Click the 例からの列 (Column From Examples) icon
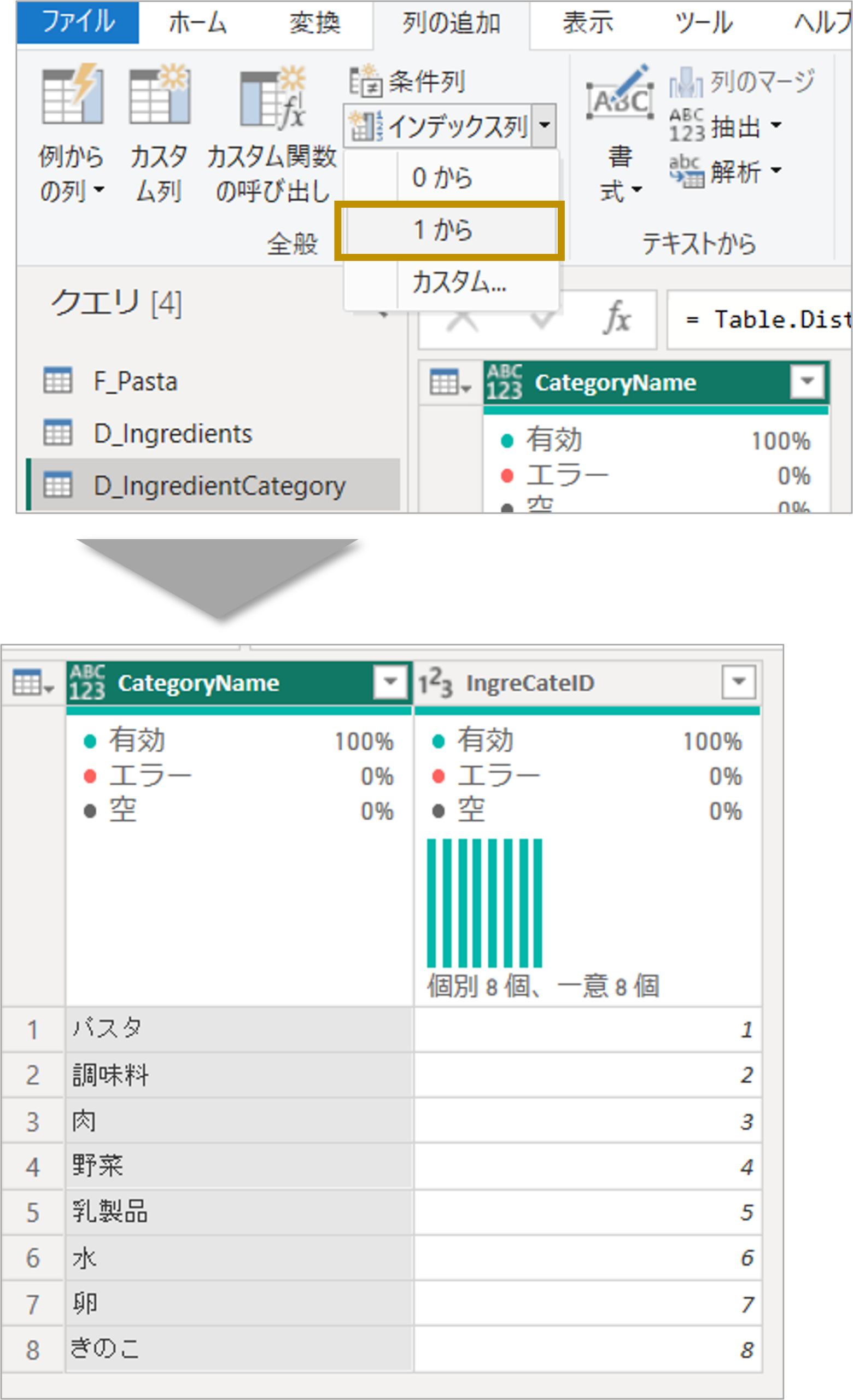This screenshot has width=853, height=1400. click(x=72, y=96)
